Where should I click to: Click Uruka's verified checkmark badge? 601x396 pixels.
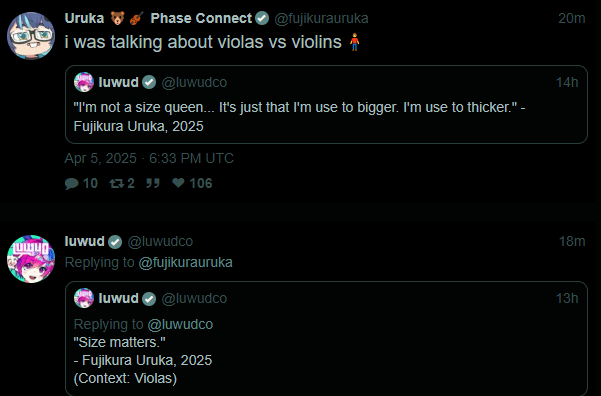(x=262, y=18)
